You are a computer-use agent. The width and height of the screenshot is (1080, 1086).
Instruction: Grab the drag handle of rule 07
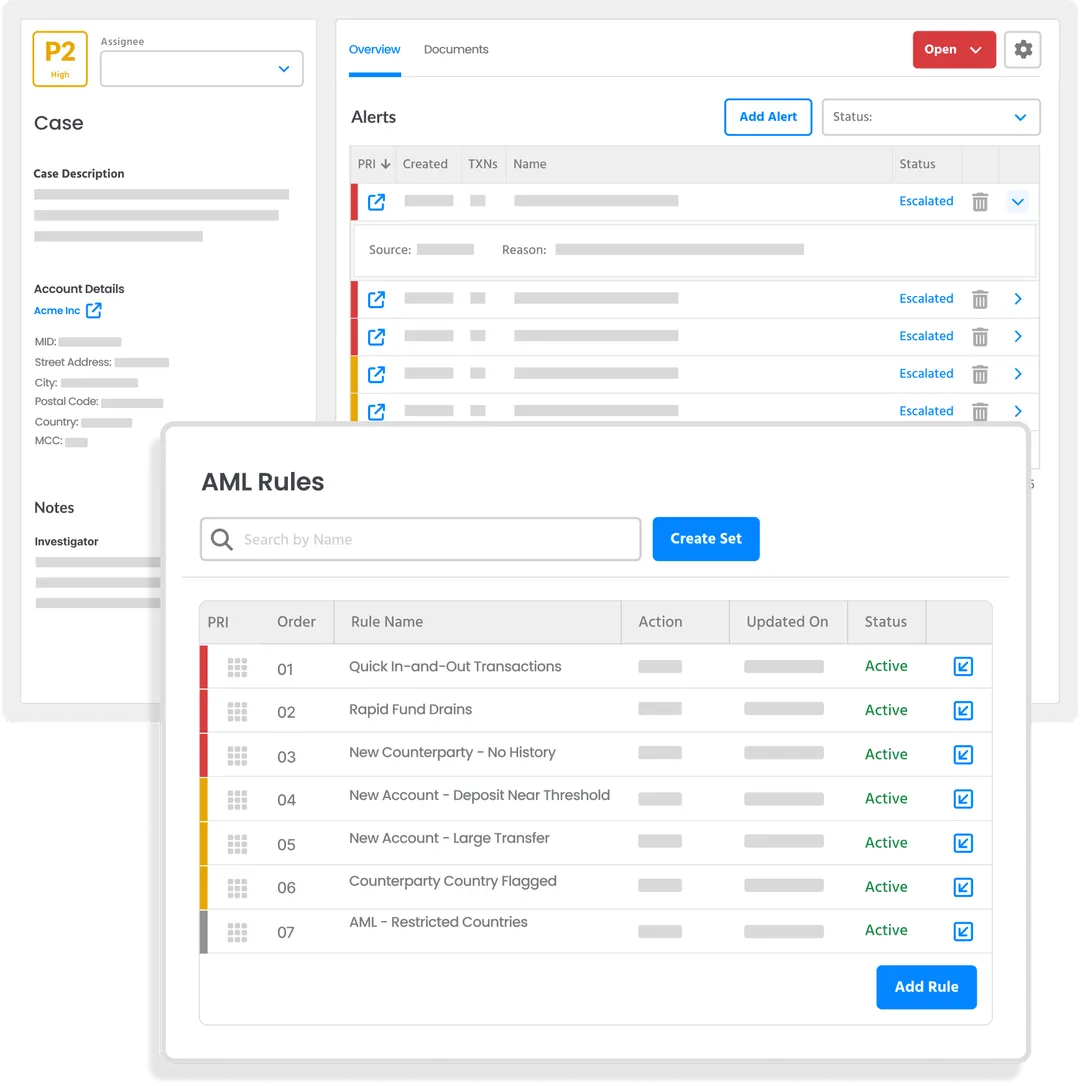pyautogui.click(x=237, y=932)
